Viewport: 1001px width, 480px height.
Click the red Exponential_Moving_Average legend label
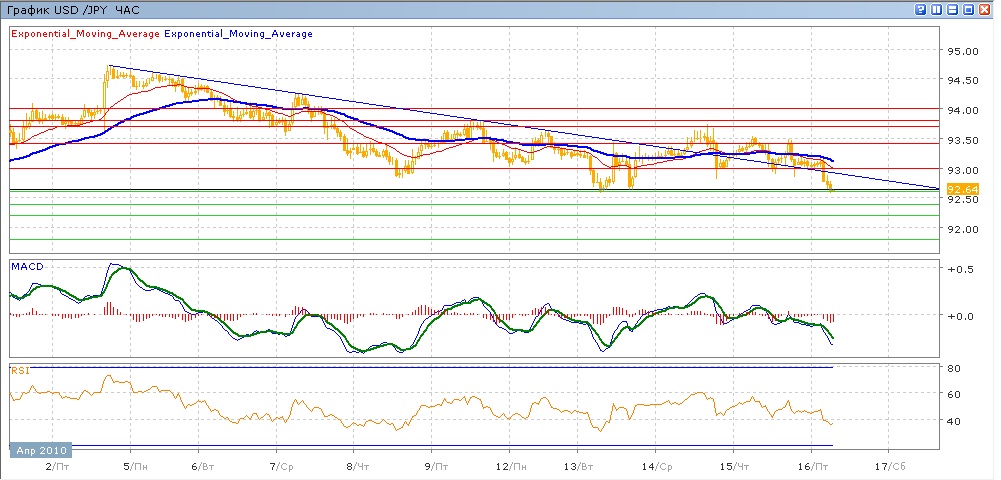pyautogui.click(x=85, y=34)
